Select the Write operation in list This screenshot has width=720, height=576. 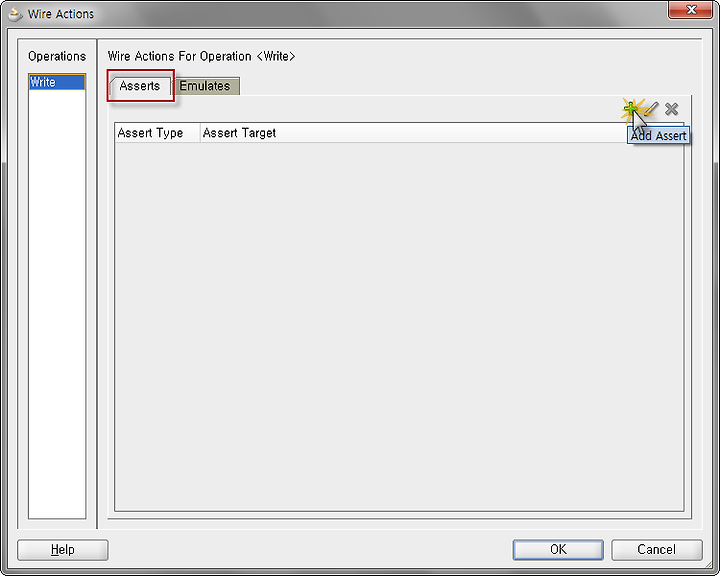(x=57, y=82)
